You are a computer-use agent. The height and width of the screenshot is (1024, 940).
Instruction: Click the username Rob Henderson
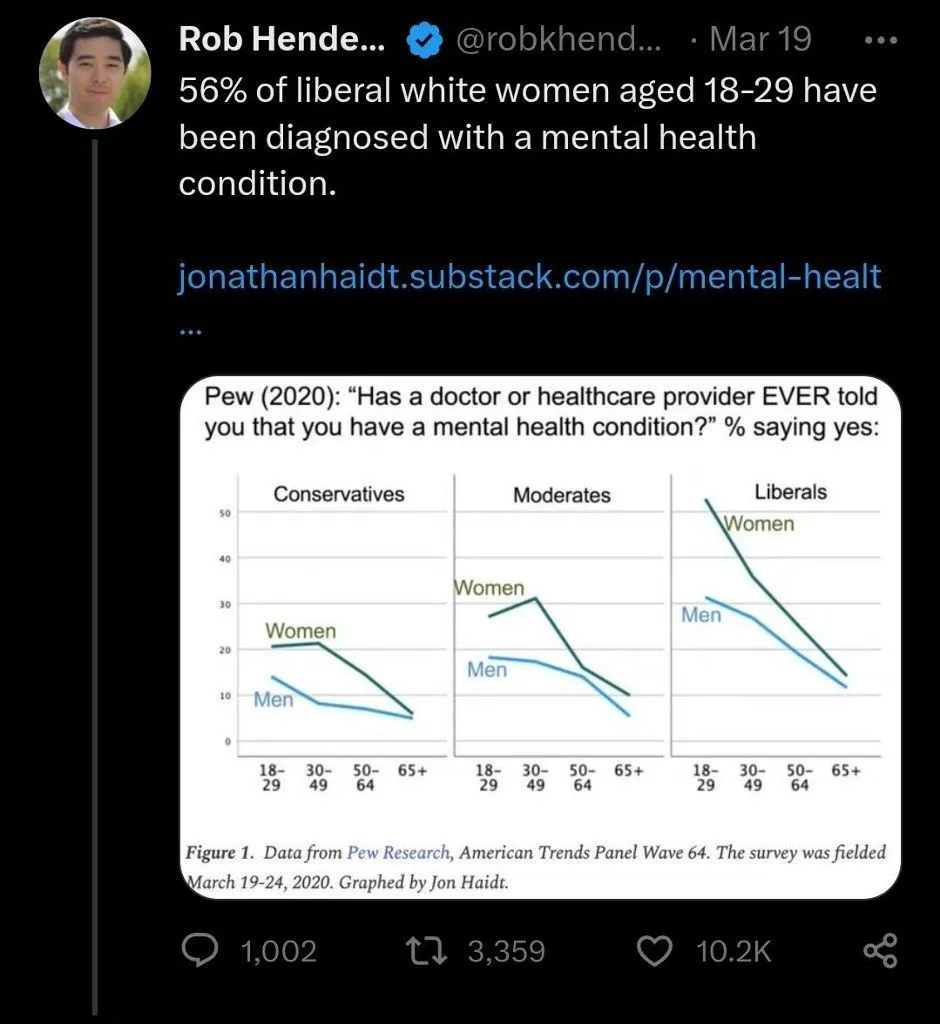point(281,40)
